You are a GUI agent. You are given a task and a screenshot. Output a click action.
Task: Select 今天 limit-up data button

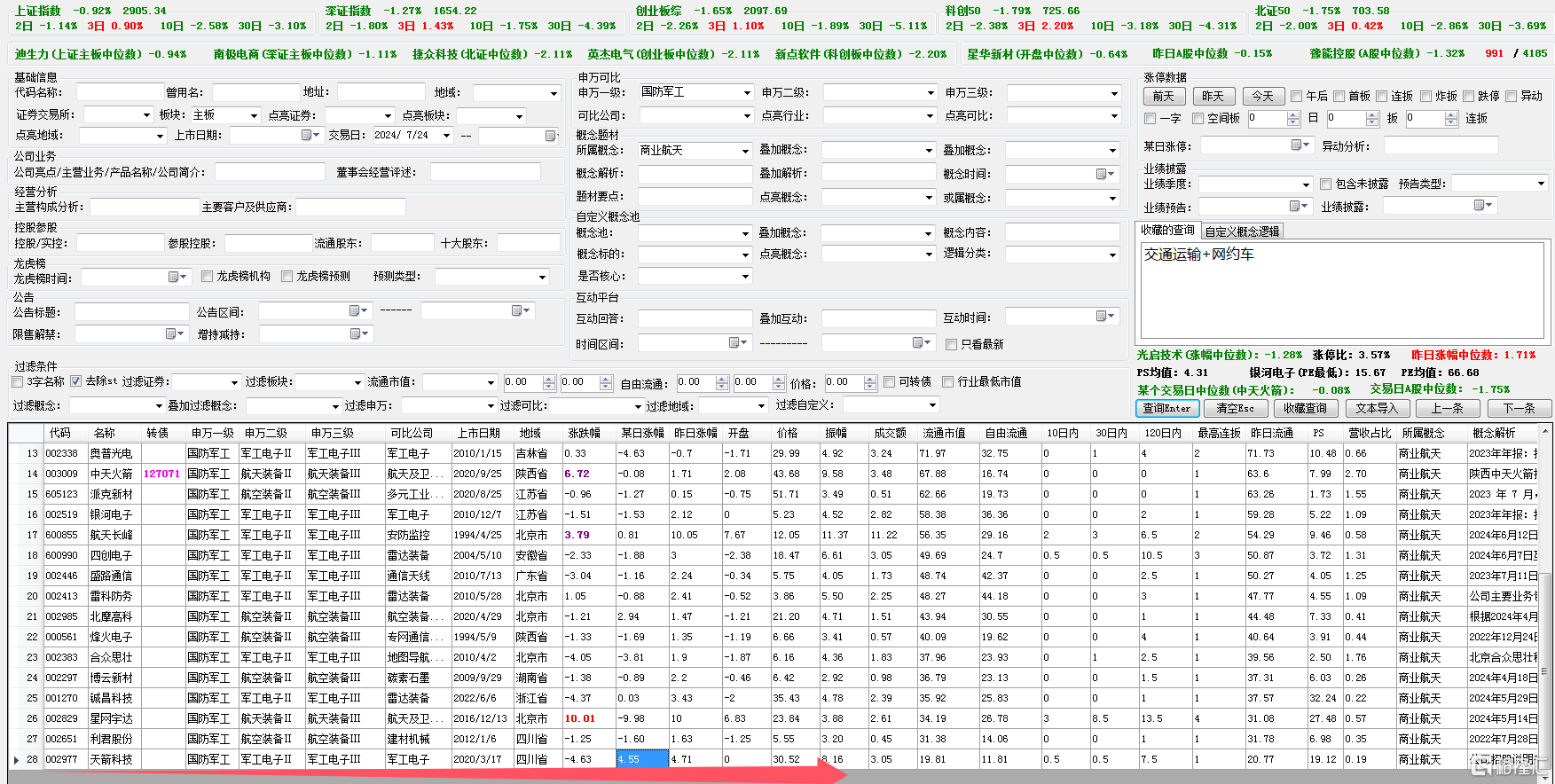1263,96
